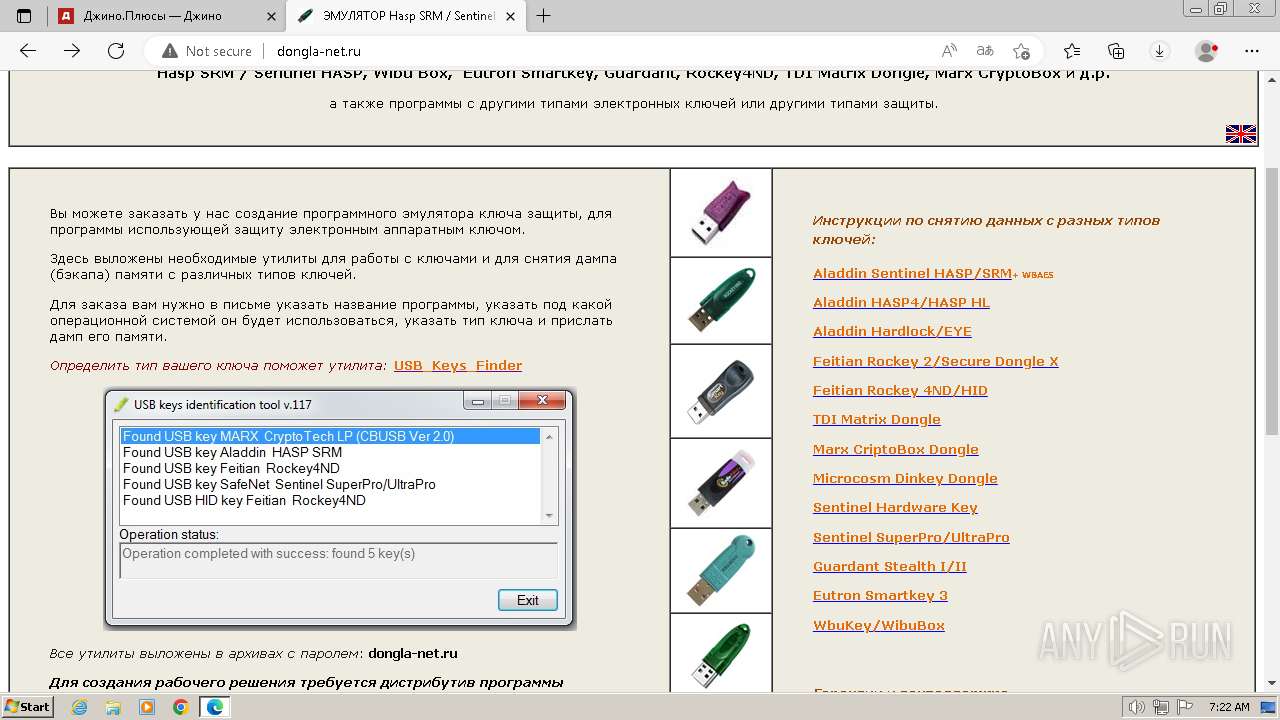
Task: Open the Feitian Rockey 4ND/HID link
Action: click(900, 390)
